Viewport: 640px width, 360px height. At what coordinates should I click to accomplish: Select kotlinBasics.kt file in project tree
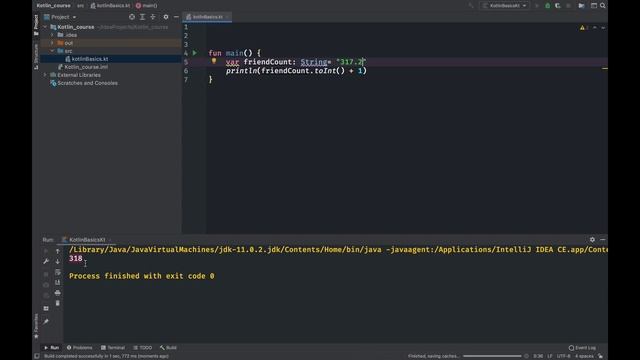click(x=90, y=59)
